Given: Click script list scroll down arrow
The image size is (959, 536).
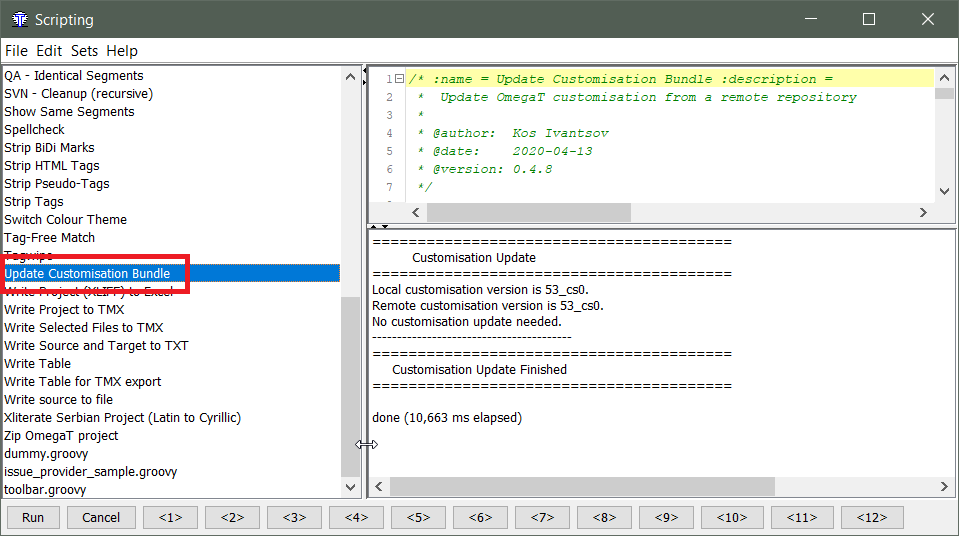Looking at the screenshot, I should pos(350,488).
